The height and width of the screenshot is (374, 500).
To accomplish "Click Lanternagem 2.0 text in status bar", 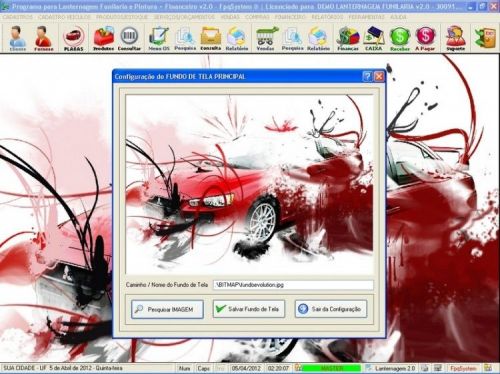I will pyautogui.click(x=395, y=368).
